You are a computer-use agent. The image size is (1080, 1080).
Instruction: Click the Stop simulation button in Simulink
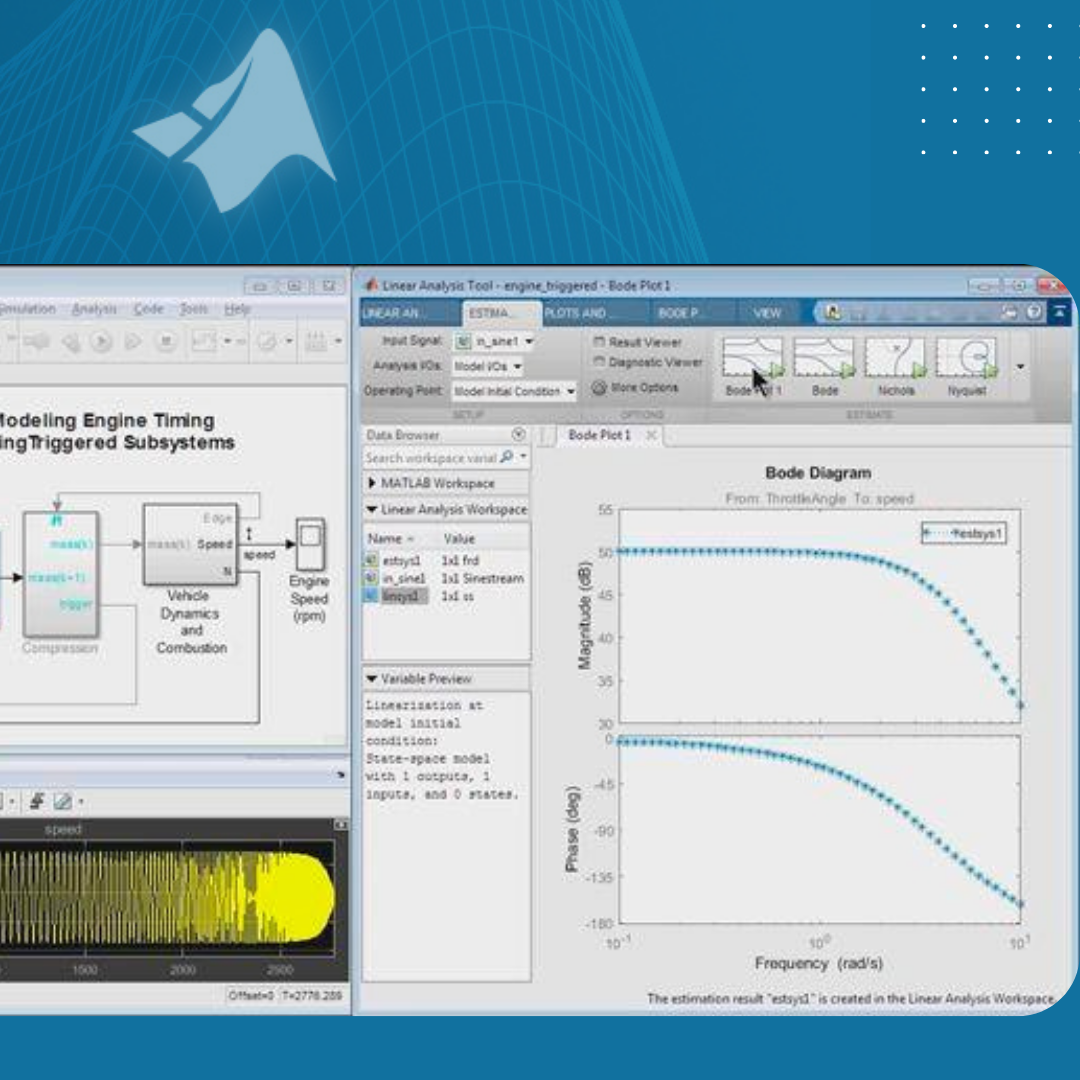coord(167,342)
